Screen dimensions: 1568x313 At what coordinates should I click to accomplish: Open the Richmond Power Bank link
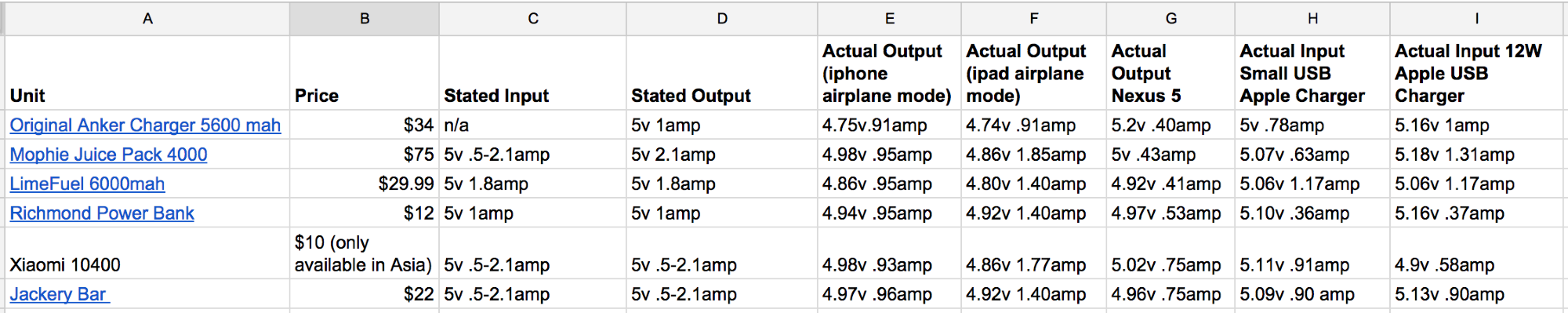click(102, 213)
